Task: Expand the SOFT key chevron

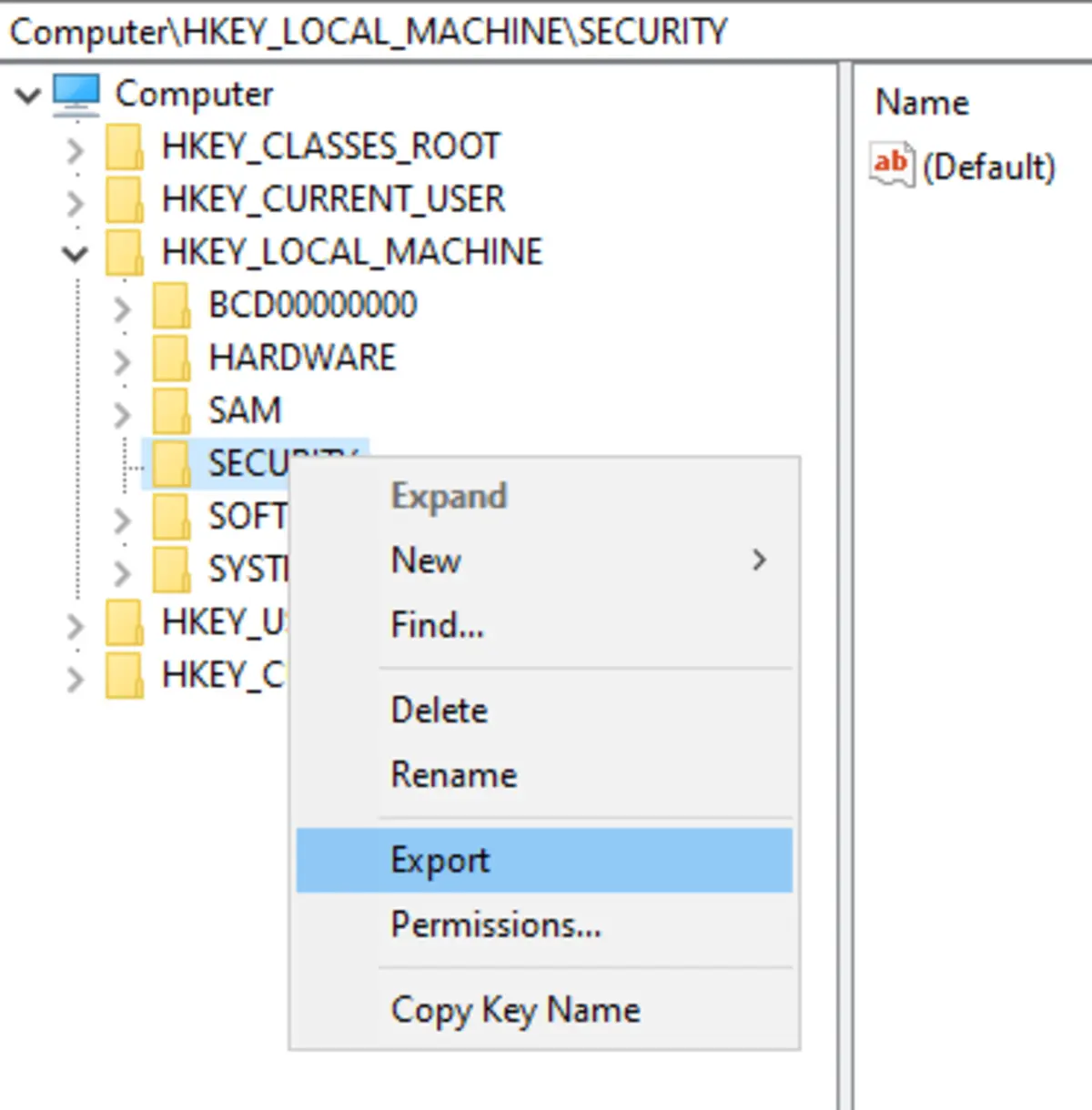Action: click(122, 520)
